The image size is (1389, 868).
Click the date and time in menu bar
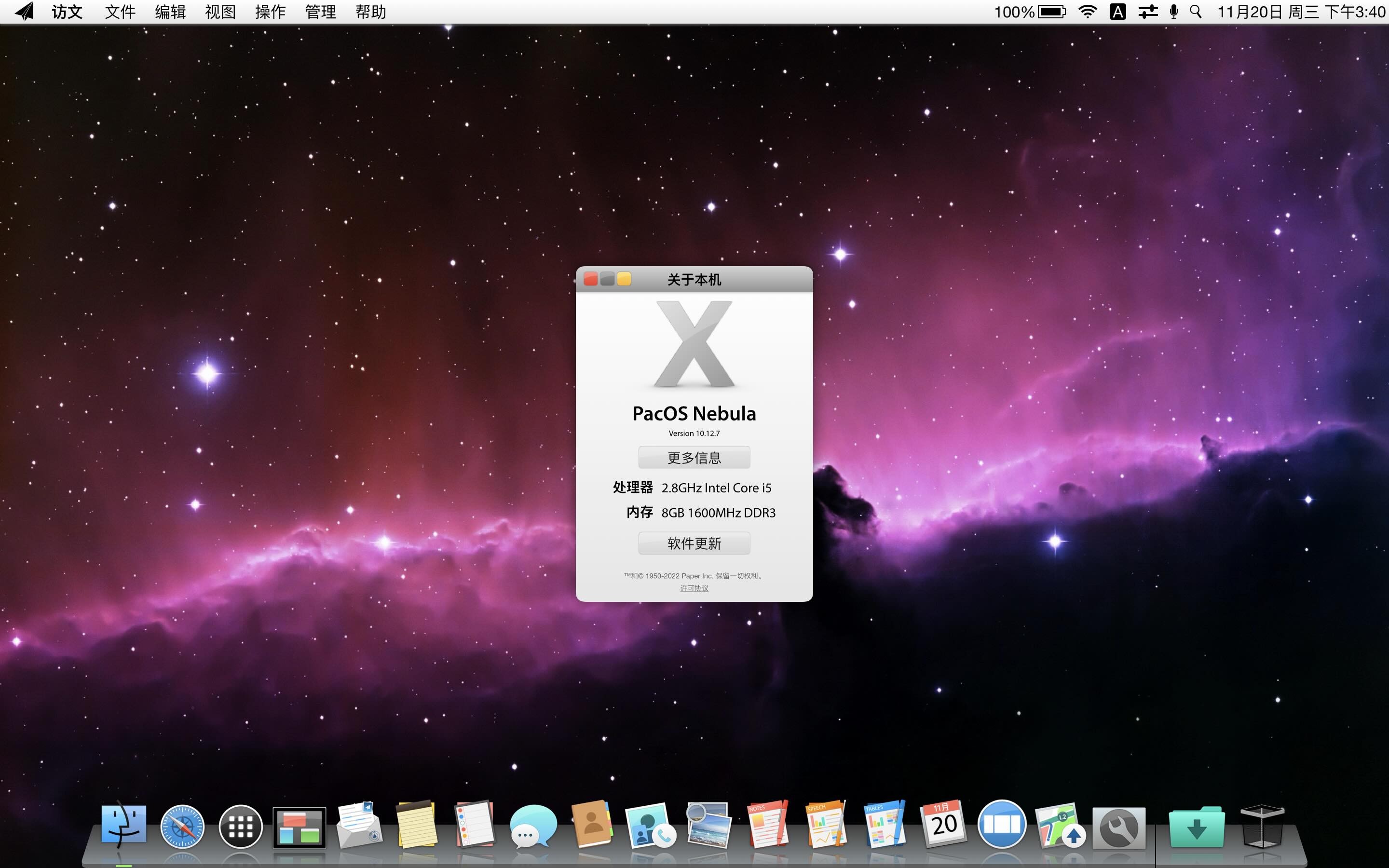1301,12
